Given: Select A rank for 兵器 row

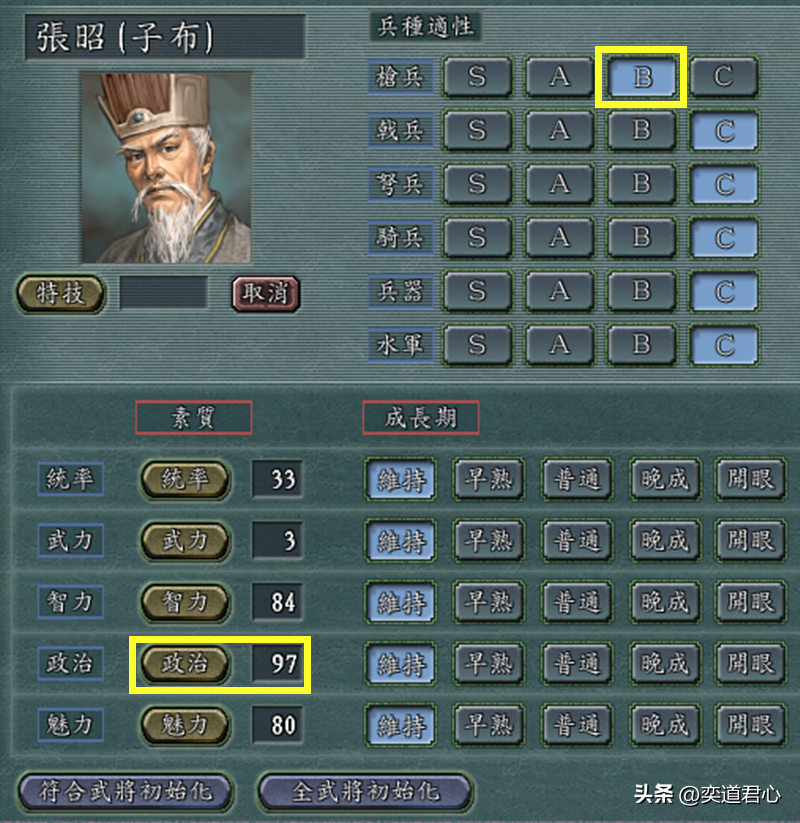Looking at the screenshot, I should [560, 291].
